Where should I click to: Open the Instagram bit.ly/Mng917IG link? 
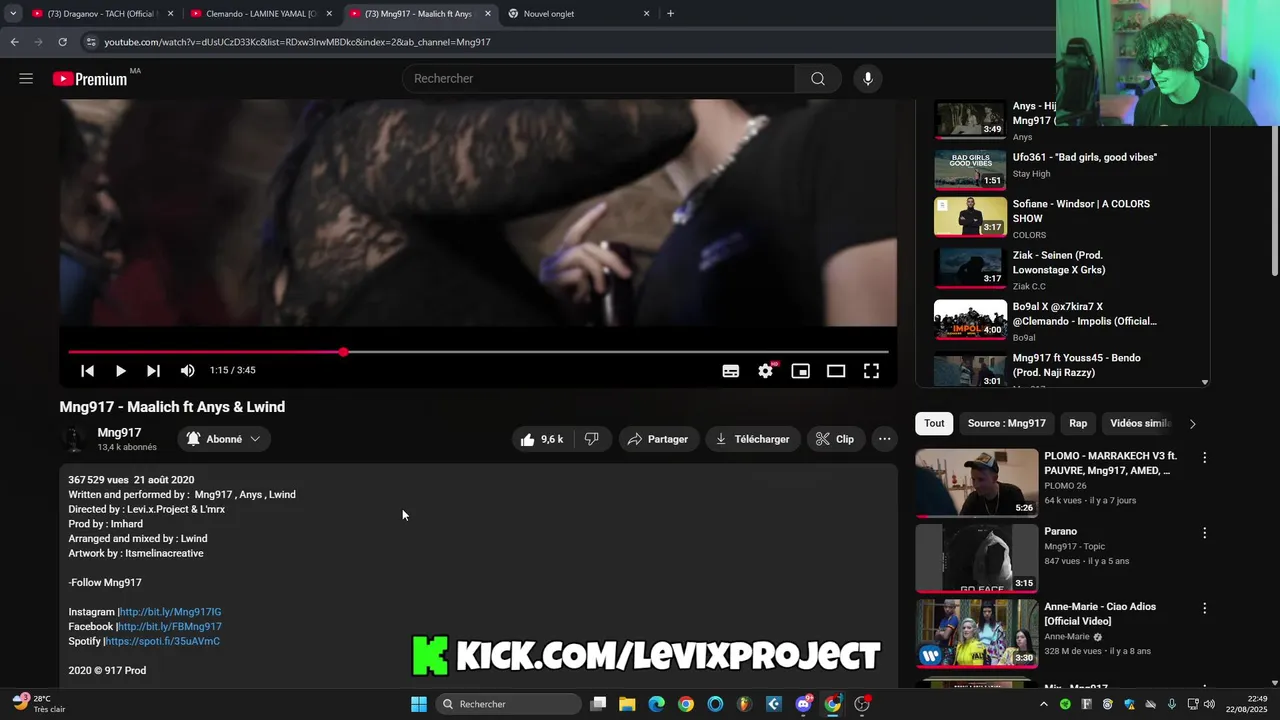[x=171, y=612]
